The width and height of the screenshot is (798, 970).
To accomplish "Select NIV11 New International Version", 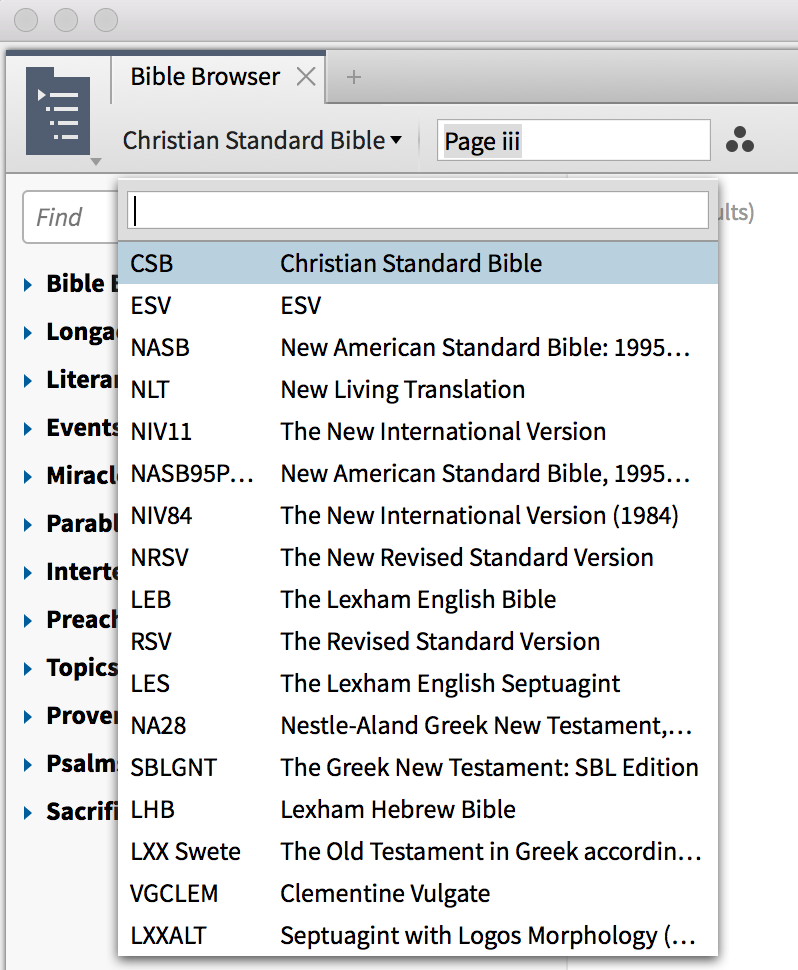I will point(418,432).
